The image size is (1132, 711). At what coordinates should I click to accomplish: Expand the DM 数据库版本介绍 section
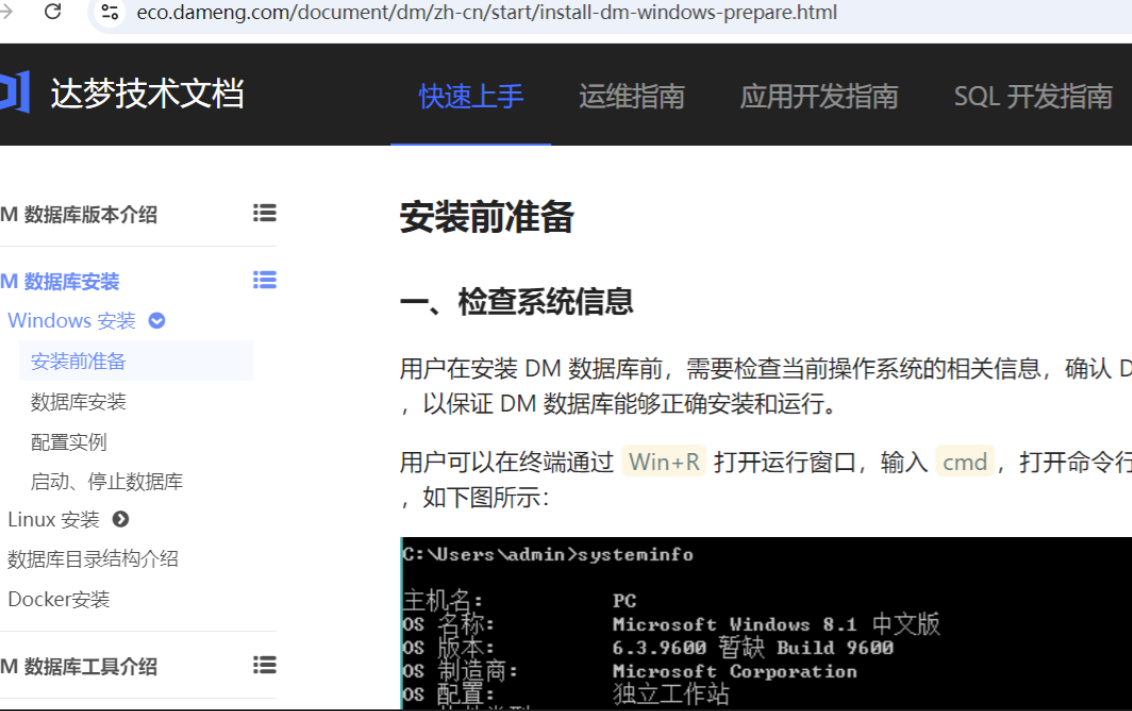click(80, 215)
